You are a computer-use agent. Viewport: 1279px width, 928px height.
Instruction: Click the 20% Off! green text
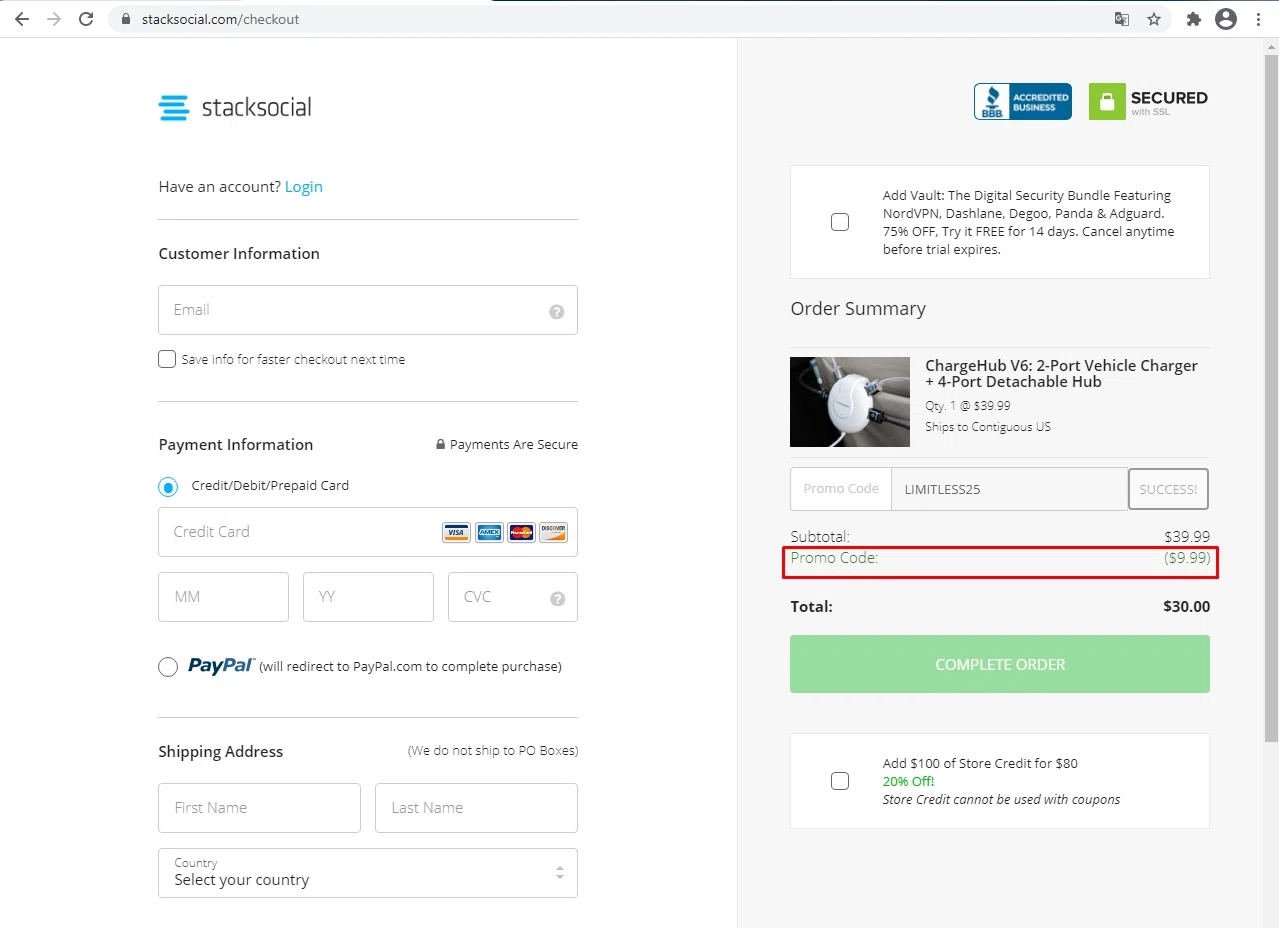pyautogui.click(x=908, y=781)
